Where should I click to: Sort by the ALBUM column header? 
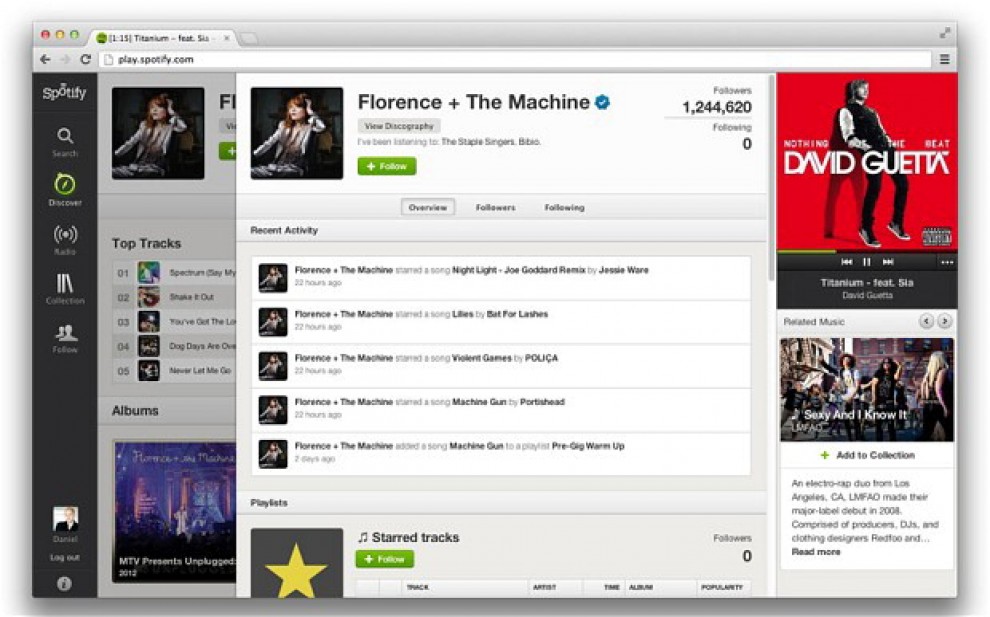click(x=641, y=587)
